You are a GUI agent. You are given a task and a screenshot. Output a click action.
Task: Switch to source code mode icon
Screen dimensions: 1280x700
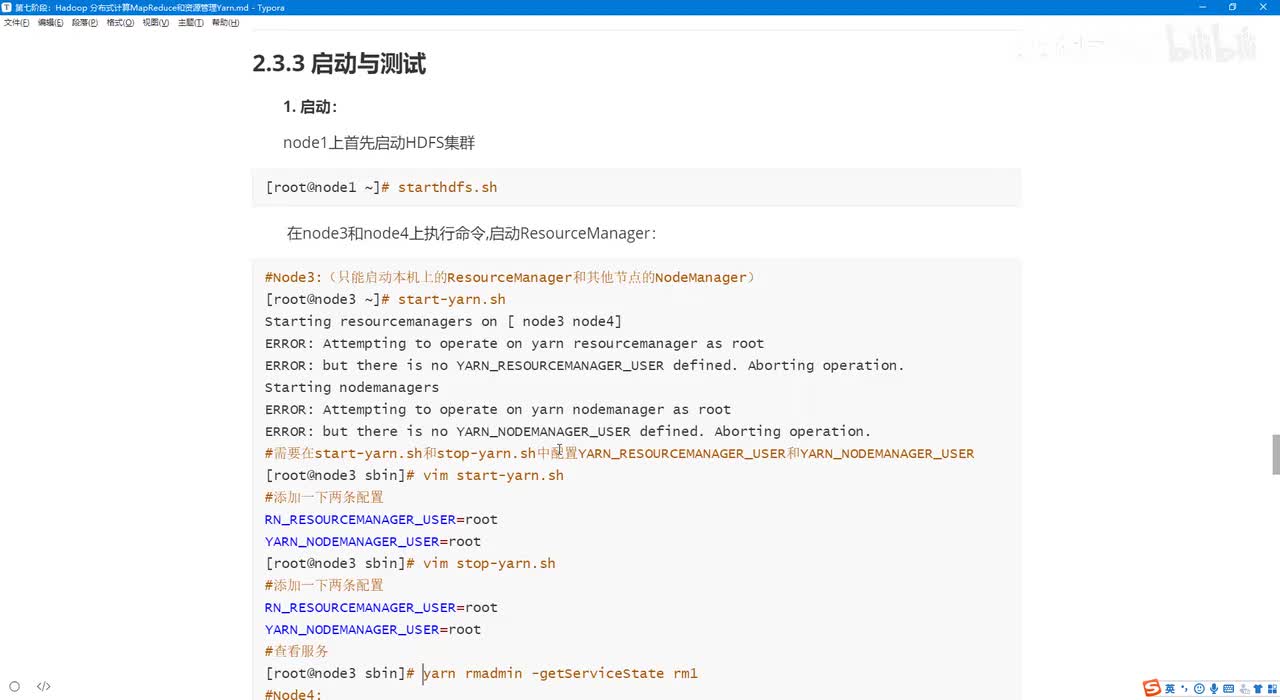pos(44,686)
